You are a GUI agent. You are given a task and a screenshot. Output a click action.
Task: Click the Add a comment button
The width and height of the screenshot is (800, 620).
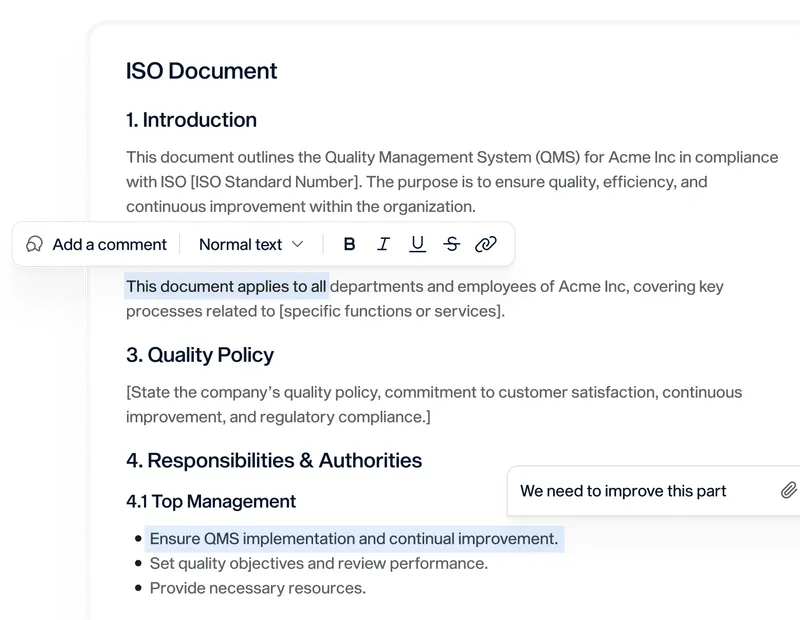click(x=97, y=244)
